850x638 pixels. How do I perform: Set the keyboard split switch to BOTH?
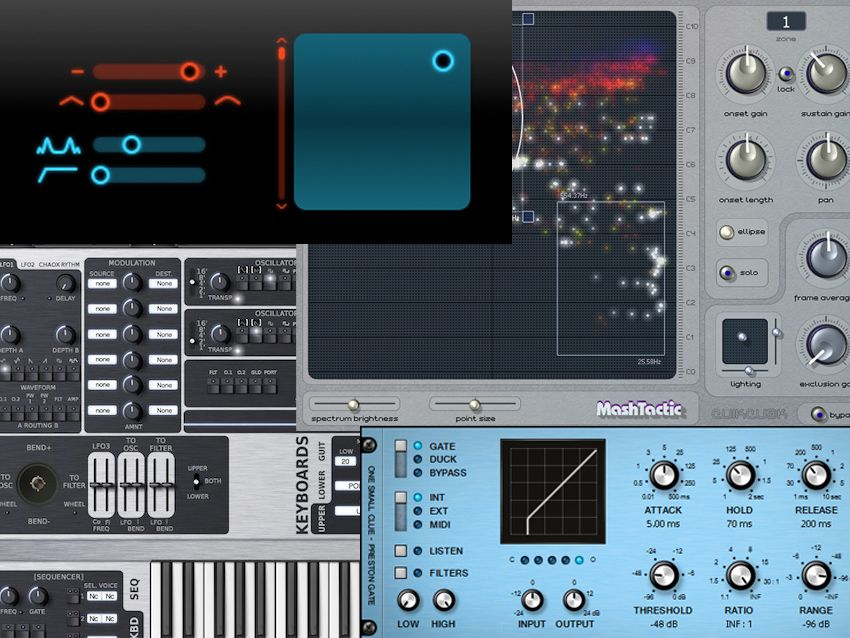click(196, 482)
